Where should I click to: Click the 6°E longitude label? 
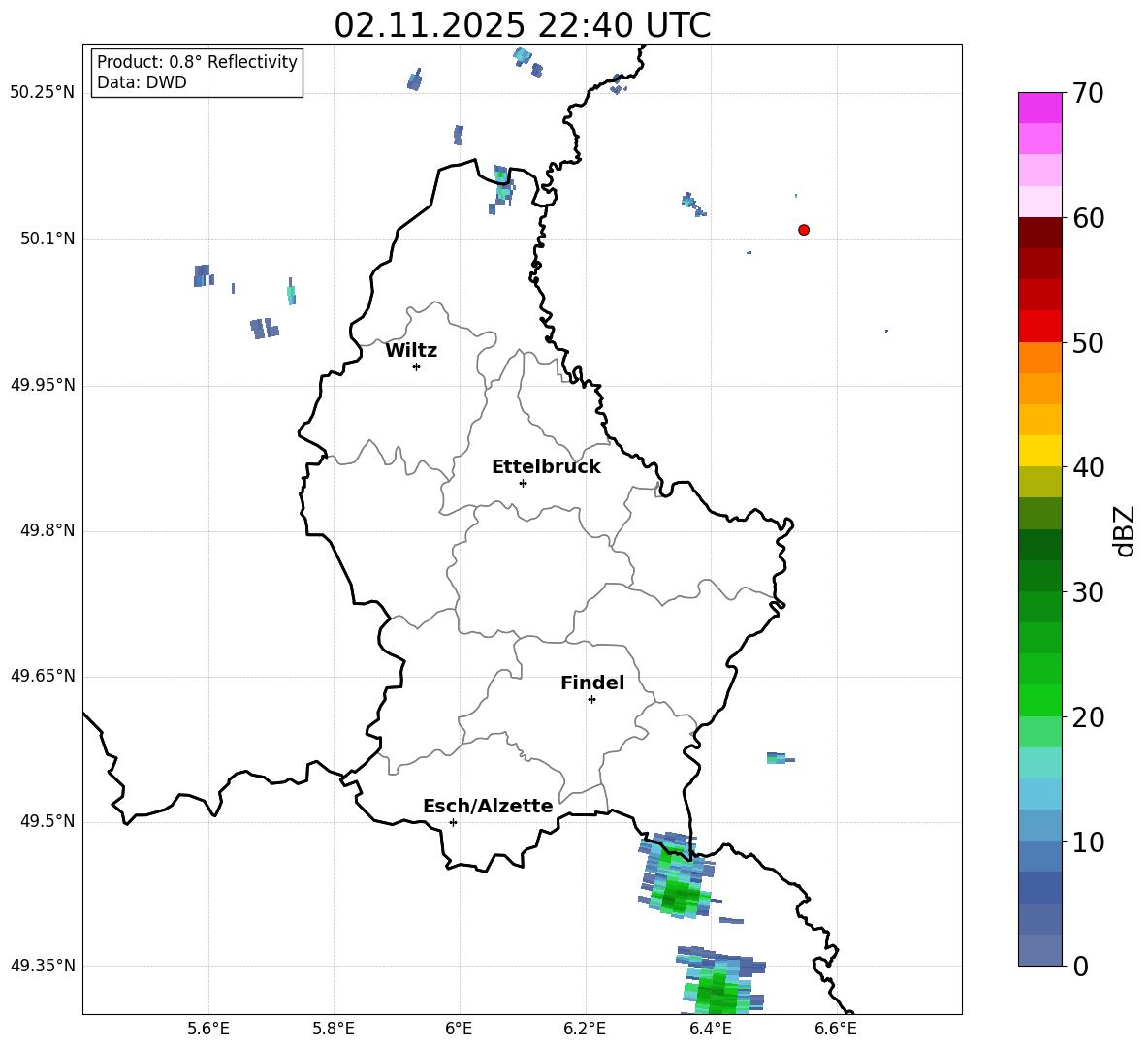pyautogui.click(x=459, y=1029)
